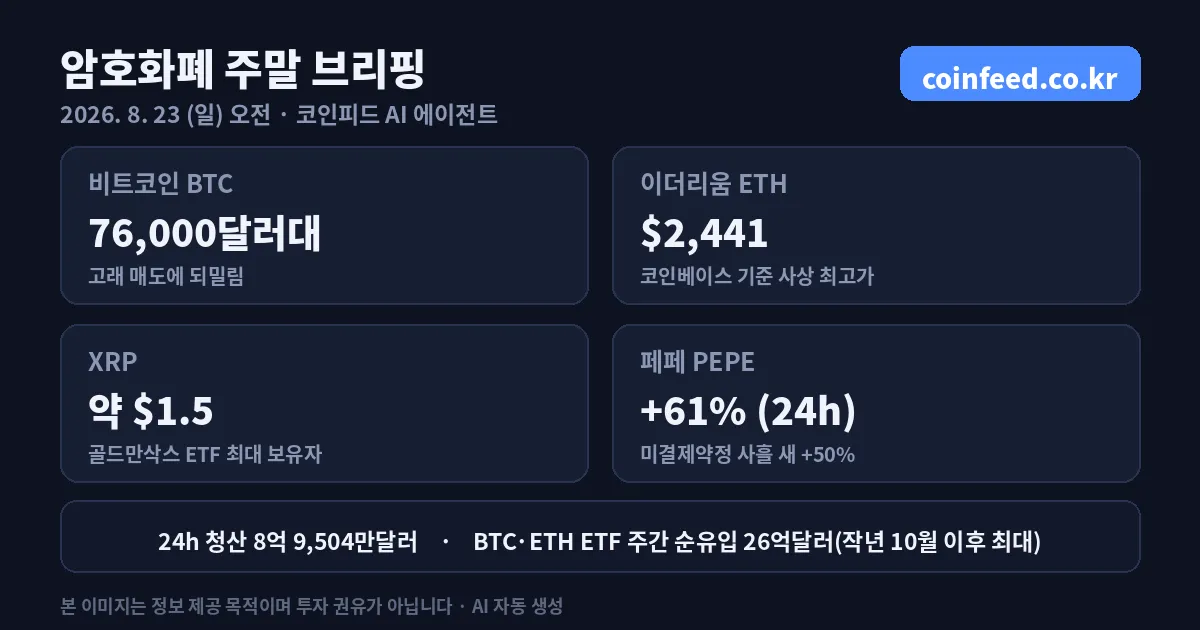Open the 페페 PEPE card
Screen dimensions: 1200x630
click(876, 403)
